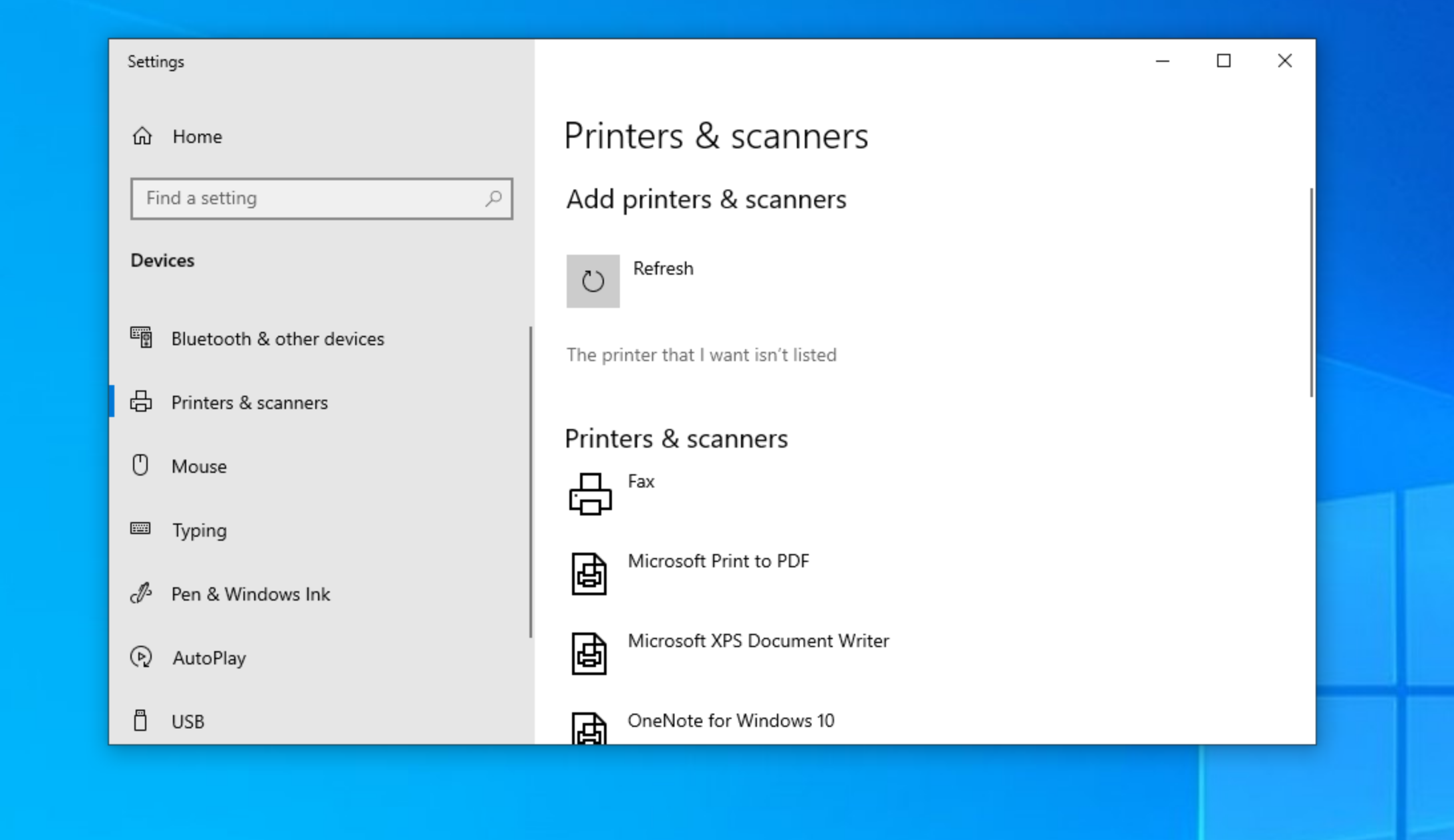Image resolution: width=1454 pixels, height=840 pixels.
Task: Focus the 'Find a setting' search box
Action: [x=306, y=198]
